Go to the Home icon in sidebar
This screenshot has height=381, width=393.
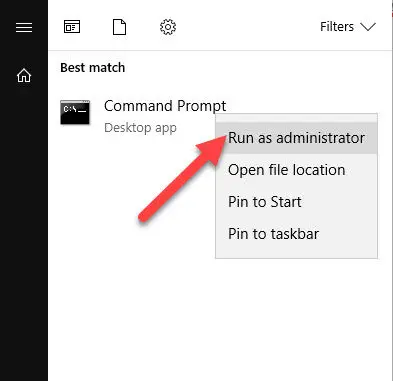pos(24,75)
